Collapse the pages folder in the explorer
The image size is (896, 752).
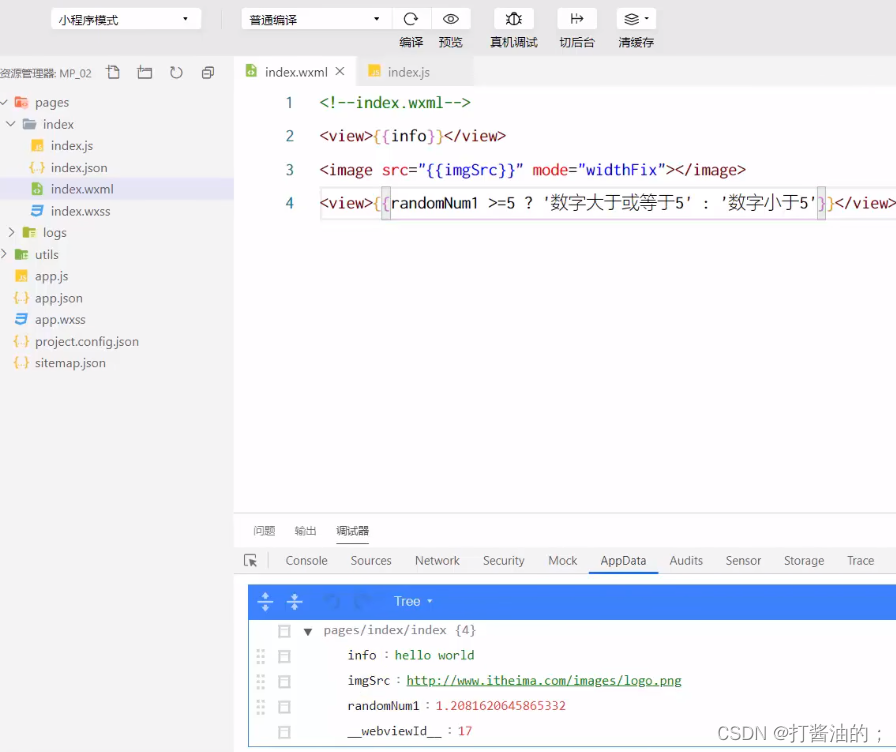pos(5,102)
